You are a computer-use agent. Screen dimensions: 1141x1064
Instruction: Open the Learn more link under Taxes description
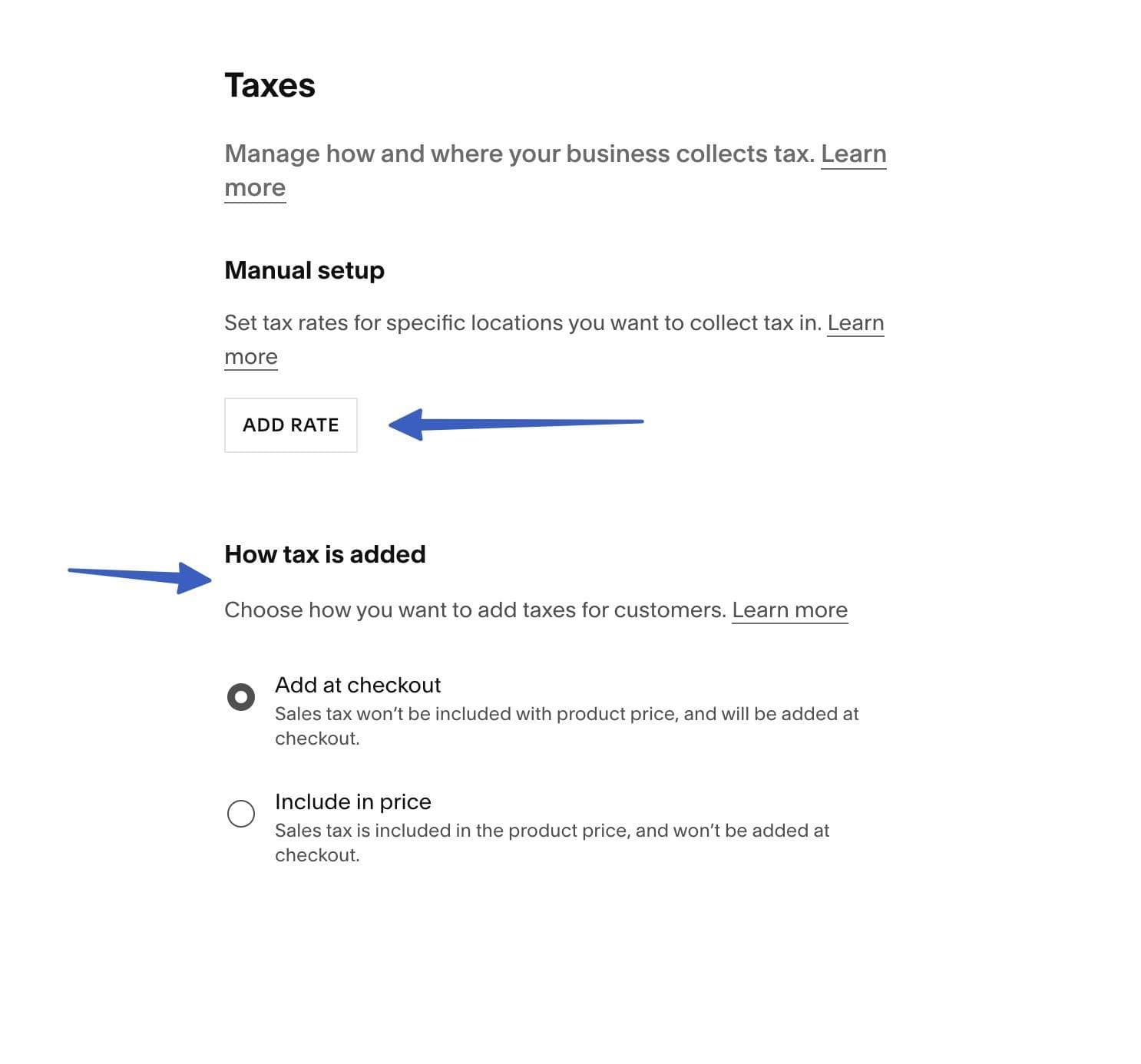click(854, 154)
